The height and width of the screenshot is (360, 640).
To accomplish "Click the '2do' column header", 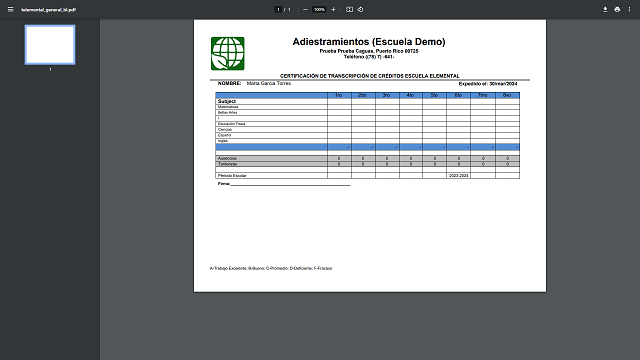I will pyautogui.click(x=362, y=95).
